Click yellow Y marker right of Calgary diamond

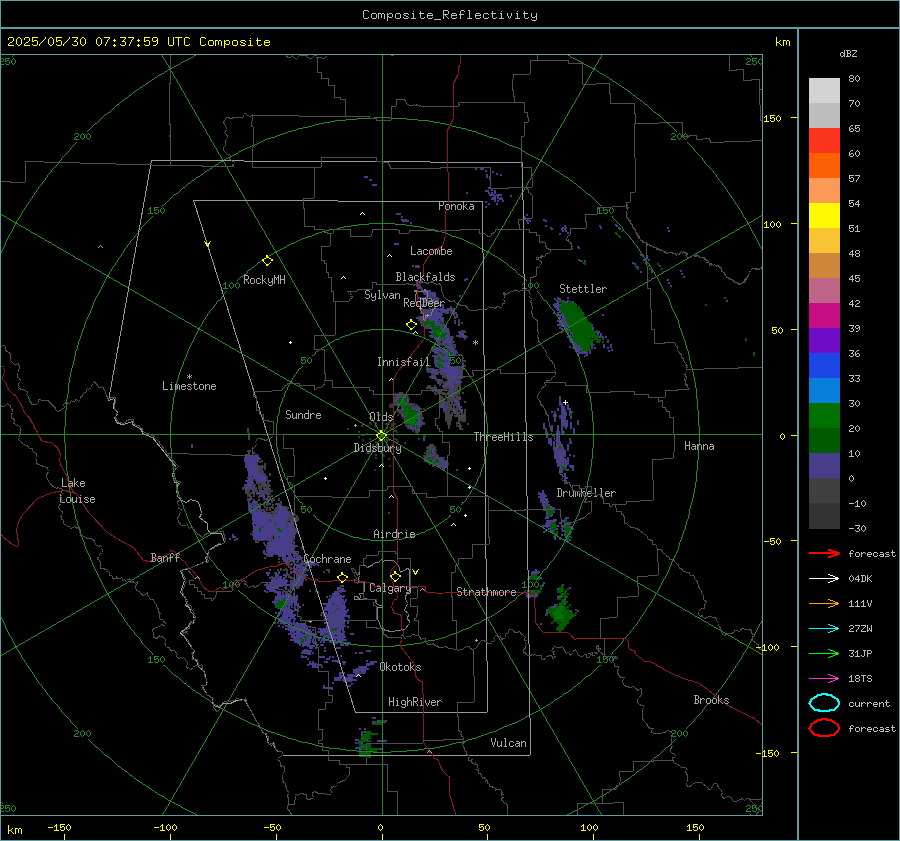click(416, 572)
